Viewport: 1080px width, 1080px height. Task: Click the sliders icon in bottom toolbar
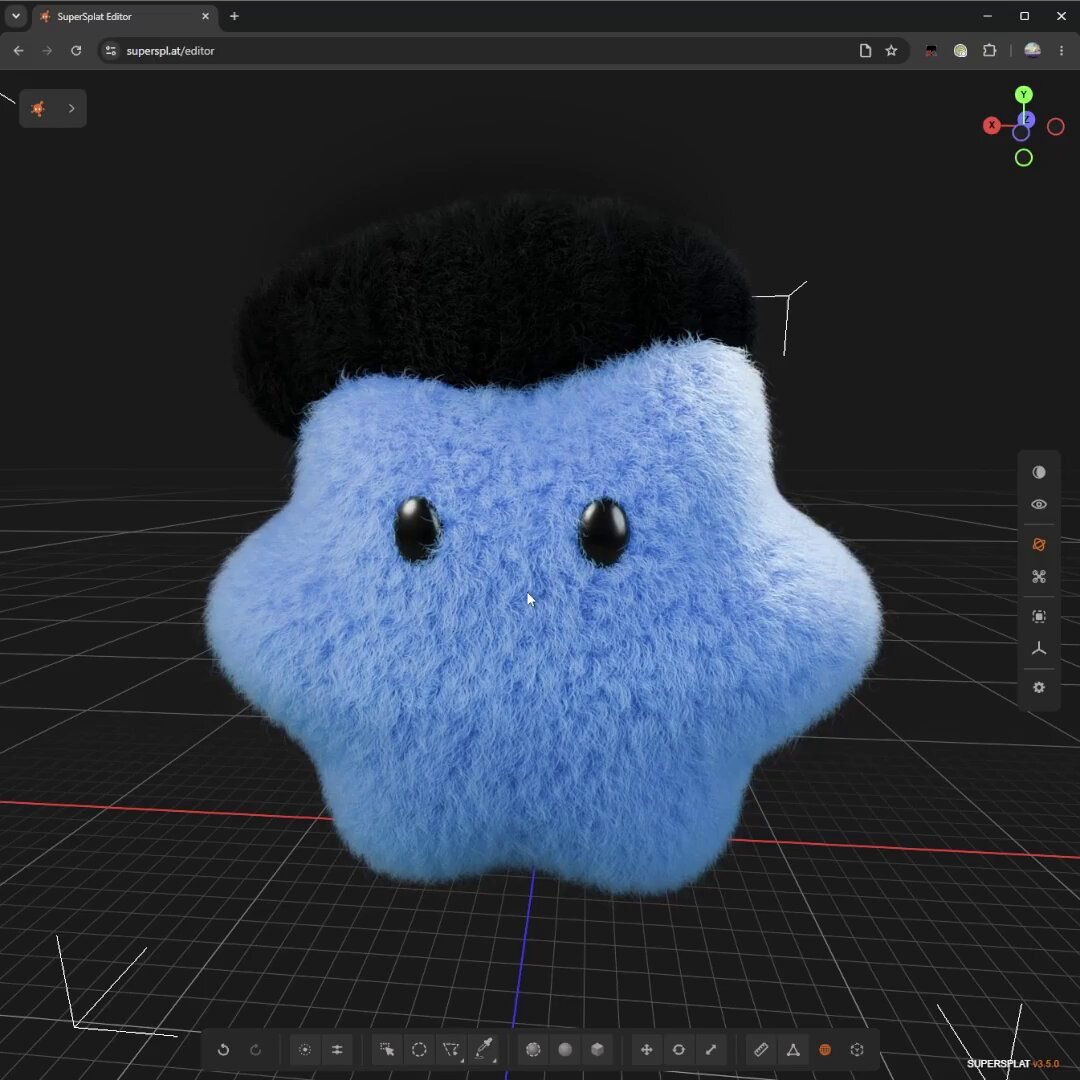337,1049
